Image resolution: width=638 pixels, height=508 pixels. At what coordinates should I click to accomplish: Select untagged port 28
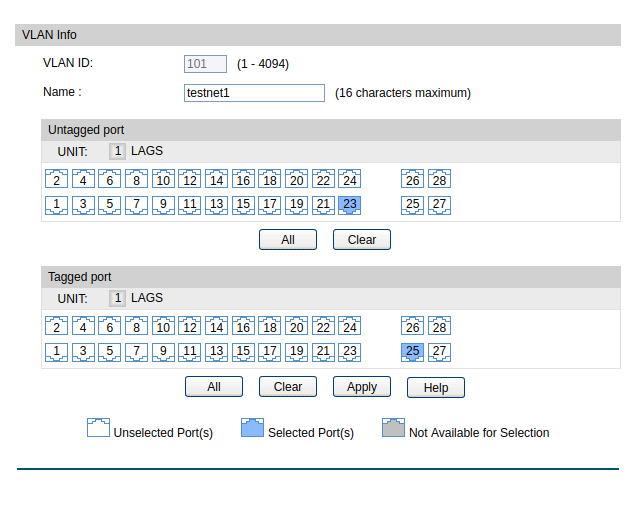tap(439, 179)
